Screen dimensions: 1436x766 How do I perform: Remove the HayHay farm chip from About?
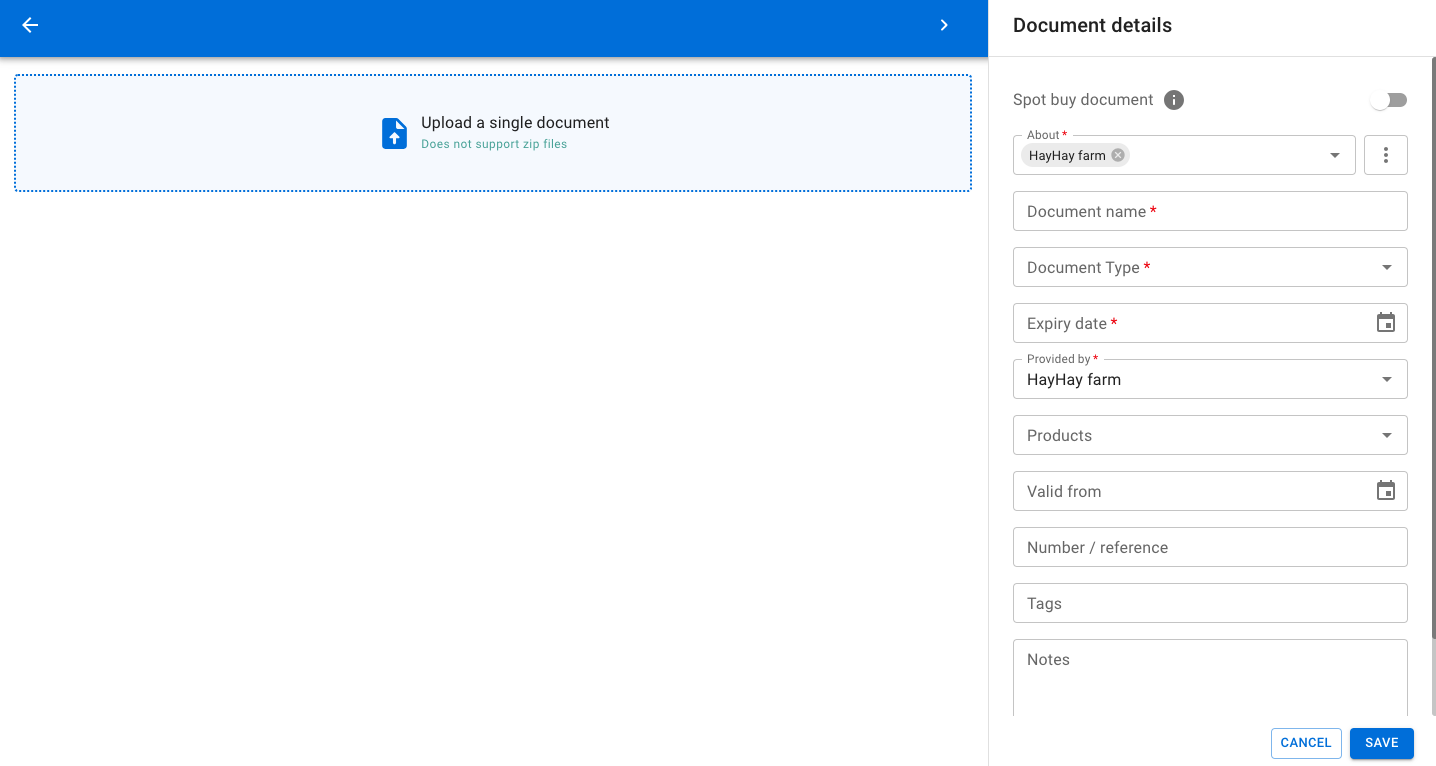[x=1118, y=155]
